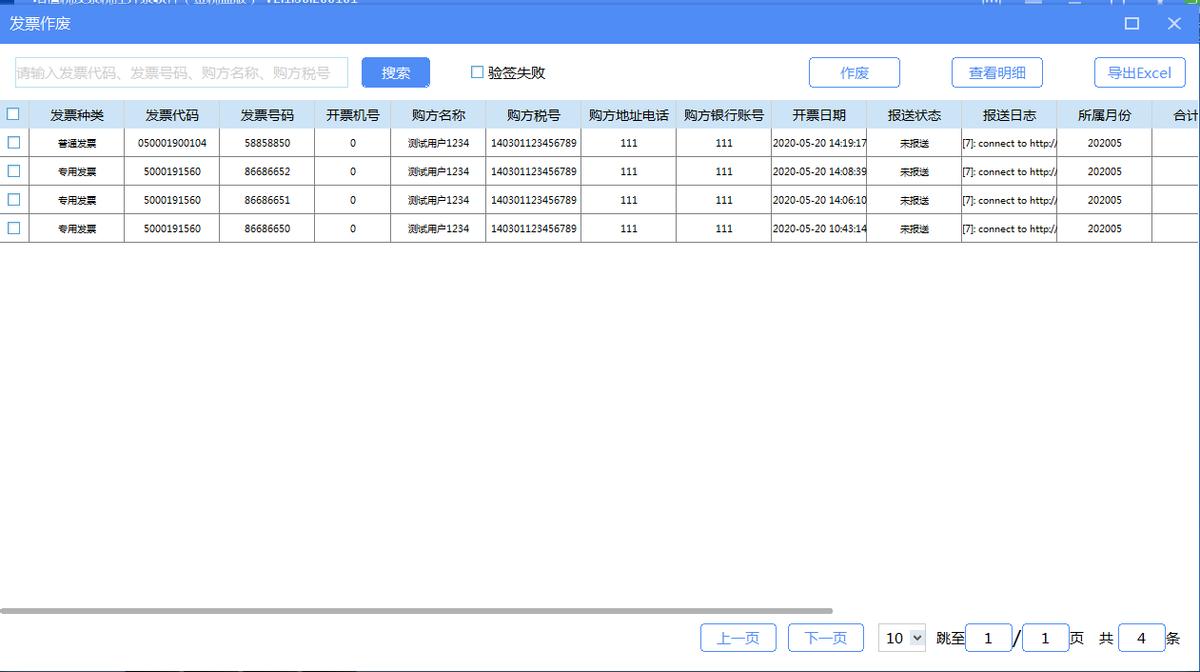1200x672 pixels.
Task: Open 查看明细 view details
Action: [997, 72]
